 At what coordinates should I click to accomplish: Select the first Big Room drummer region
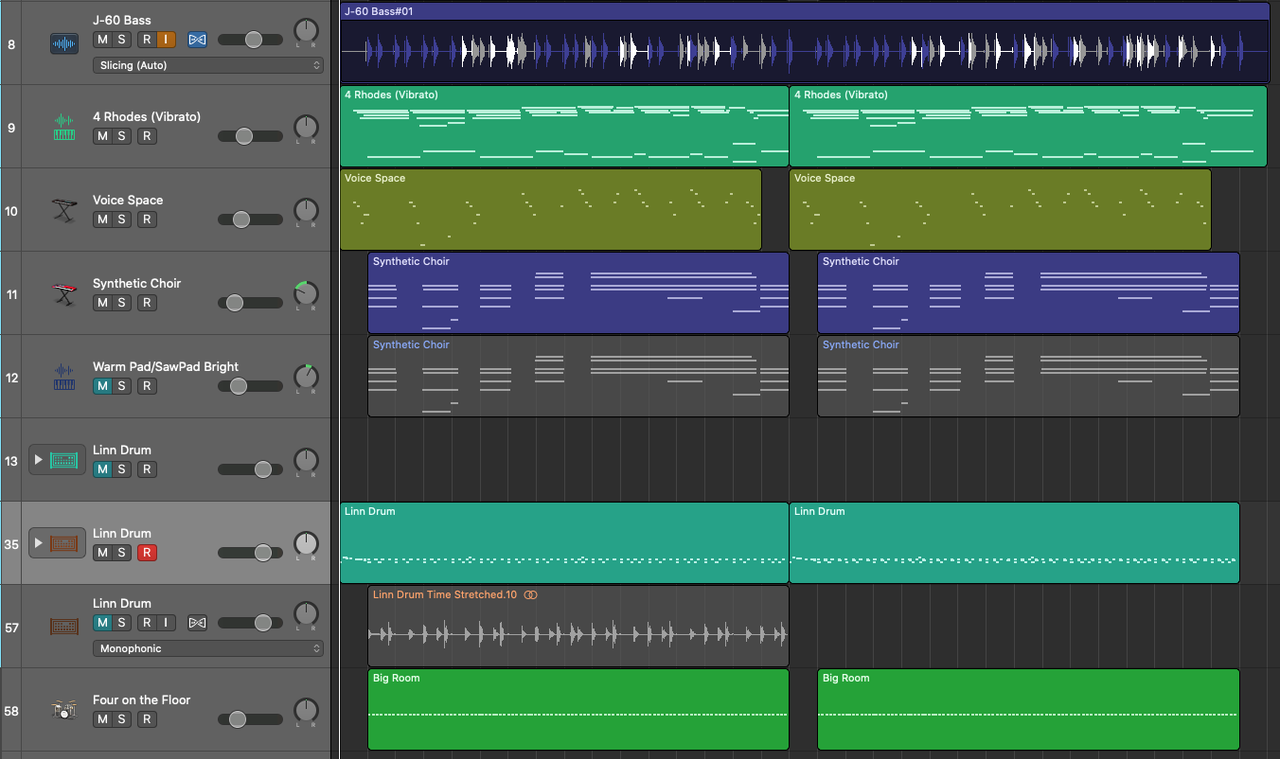(578, 709)
